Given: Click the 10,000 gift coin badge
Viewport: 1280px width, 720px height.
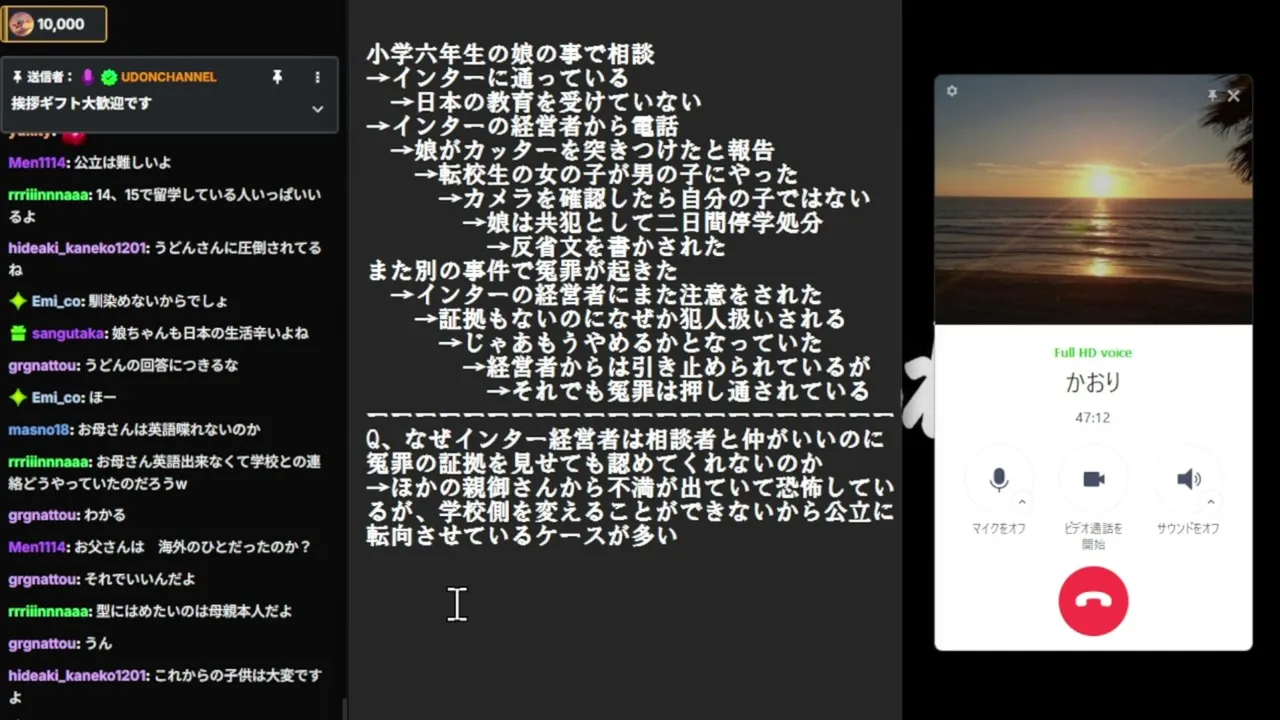Looking at the screenshot, I should [54, 24].
